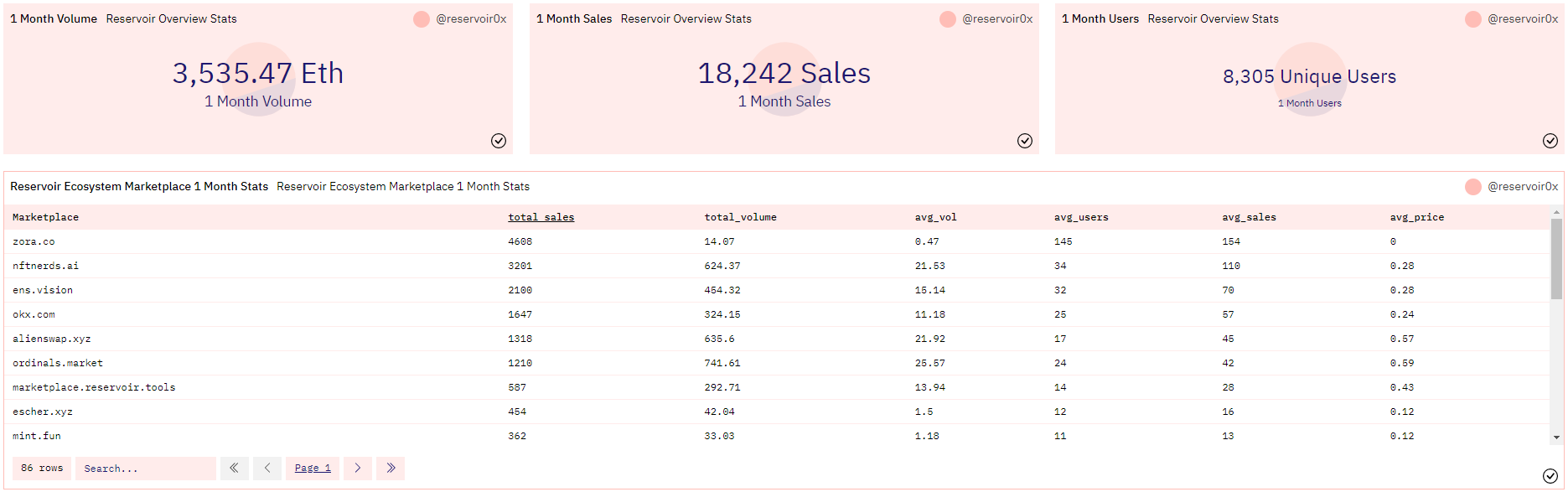The image size is (1568, 492).
Task: Open the Page 1 selector
Action: point(313,469)
